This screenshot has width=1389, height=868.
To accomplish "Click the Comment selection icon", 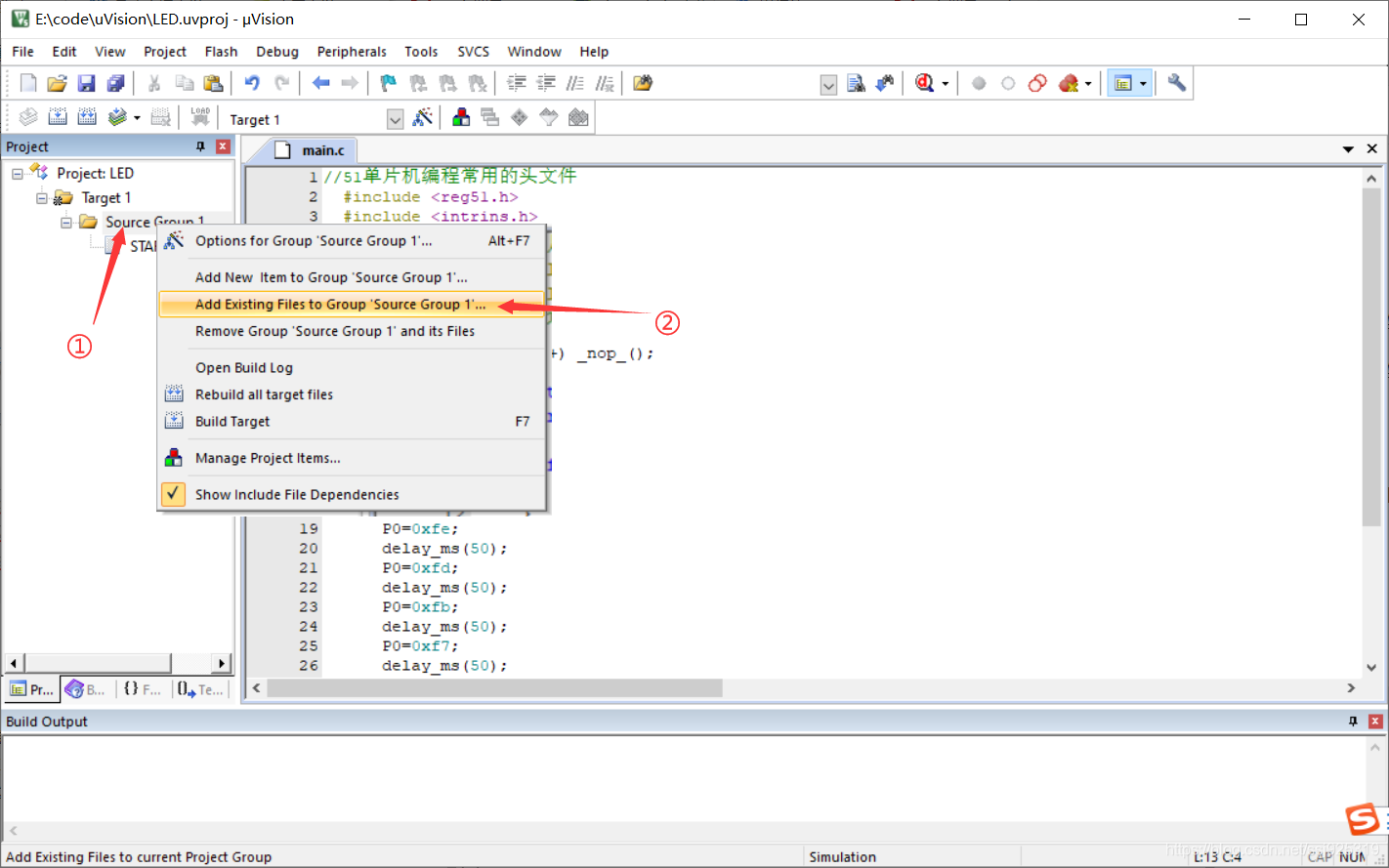I will coord(575,83).
